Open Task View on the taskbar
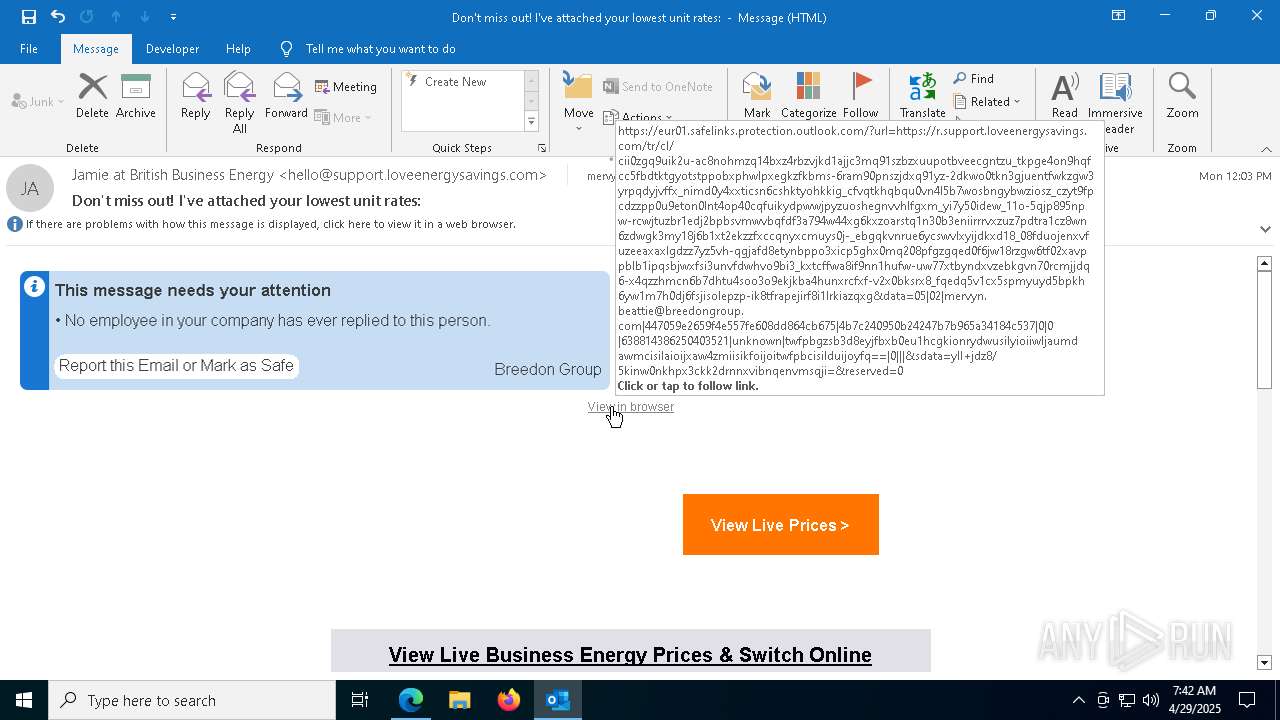Image resolution: width=1280 pixels, height=720 pixels. (360, 700)
